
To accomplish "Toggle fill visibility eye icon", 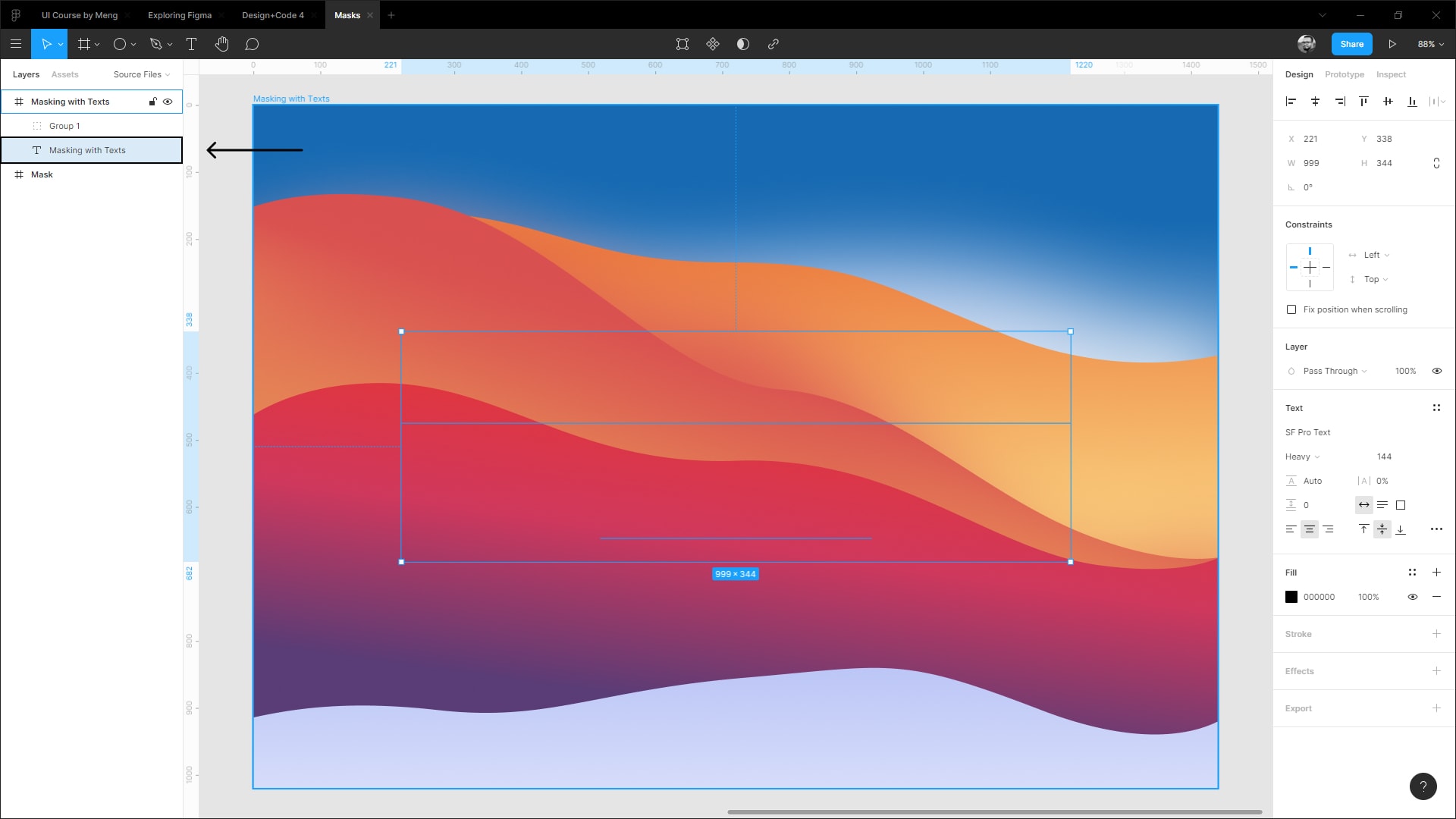I will click(1412, 597).
